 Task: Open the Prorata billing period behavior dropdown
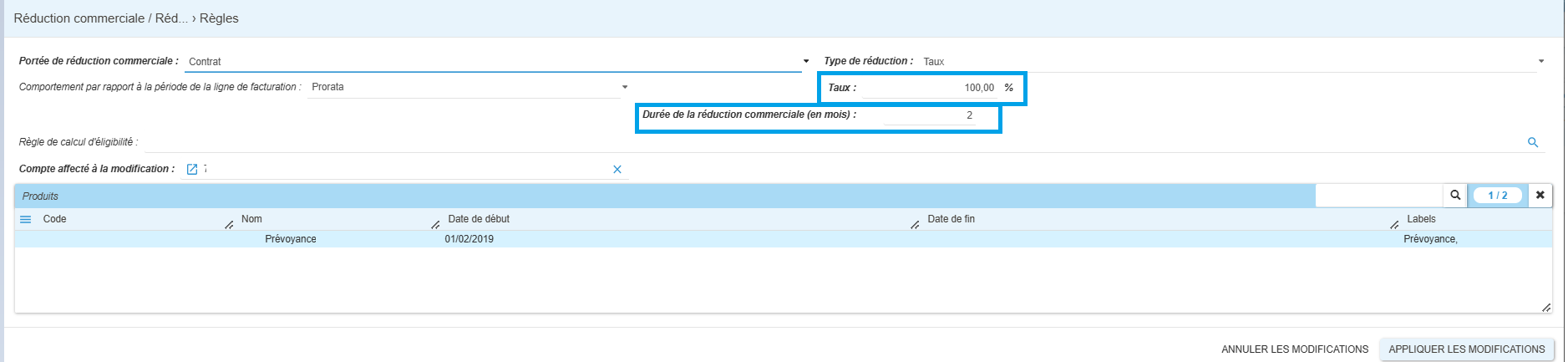[x=625, y=87]
